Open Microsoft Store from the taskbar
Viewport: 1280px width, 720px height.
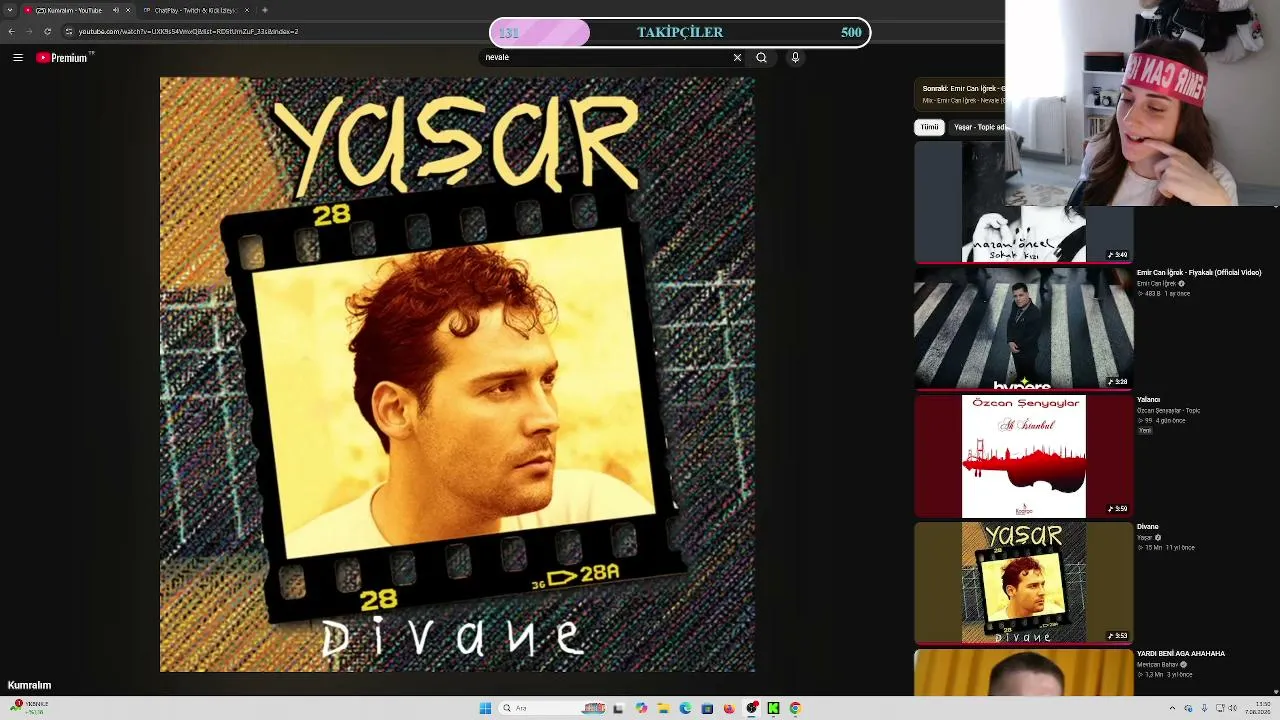tap(707, 708)
